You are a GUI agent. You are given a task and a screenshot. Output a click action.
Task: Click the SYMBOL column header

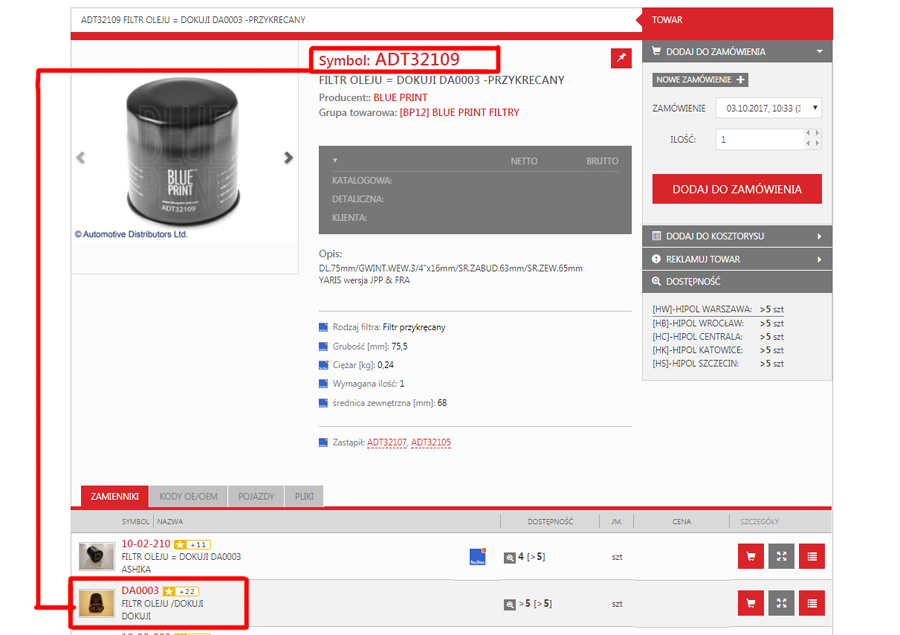pyautogui.click(x=135, y=522)
